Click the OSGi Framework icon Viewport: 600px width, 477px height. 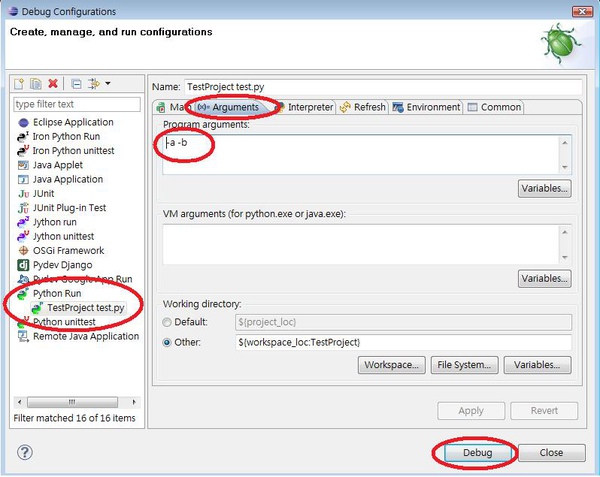[x=23, y=251]
